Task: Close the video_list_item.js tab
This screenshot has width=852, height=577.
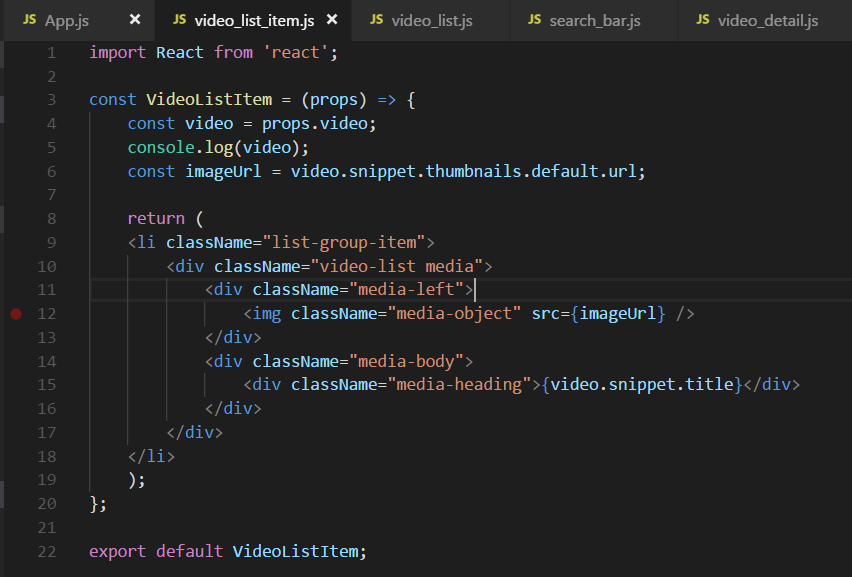Action: point(332,20)
